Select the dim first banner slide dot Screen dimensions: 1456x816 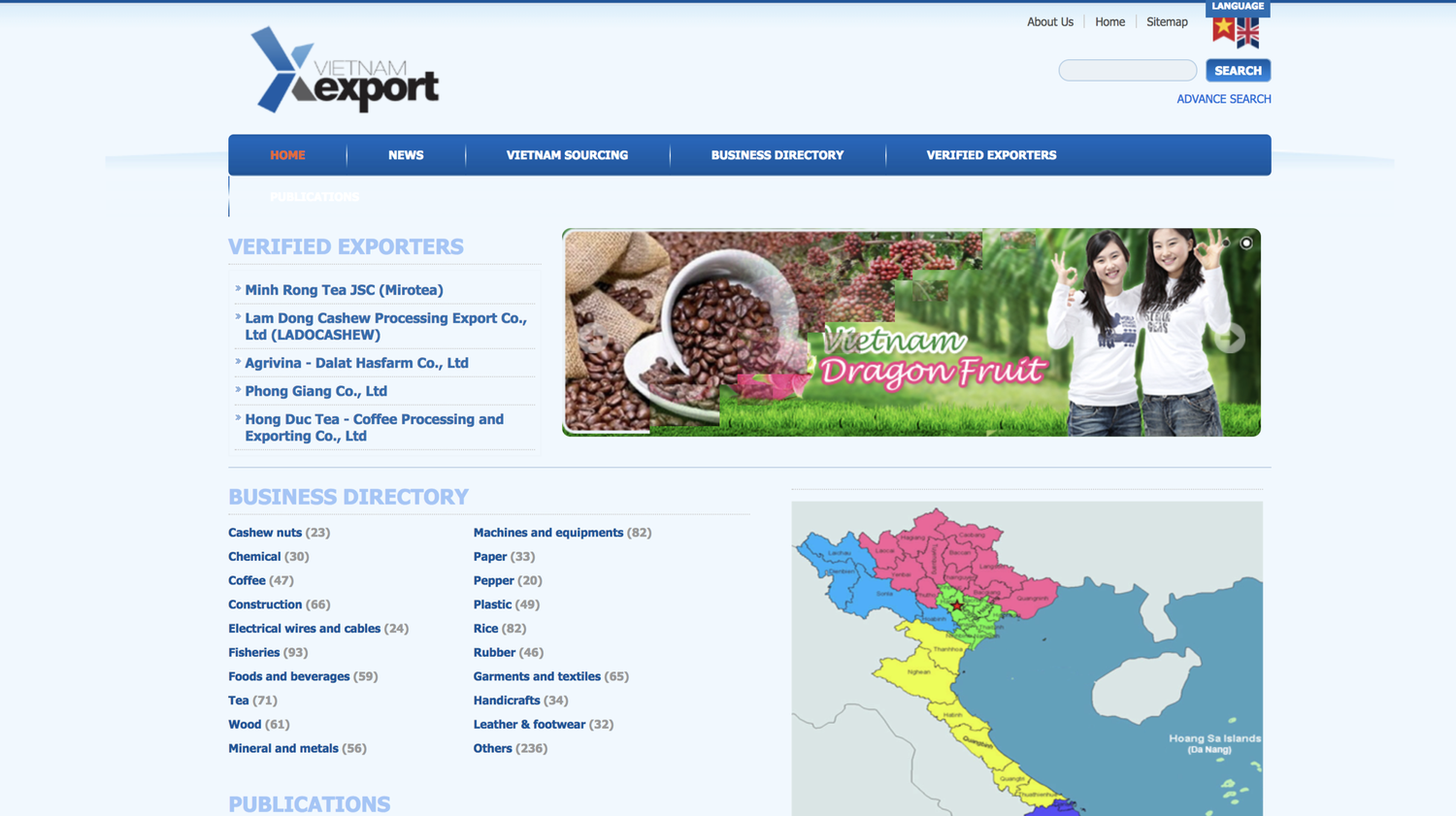point(1226,243)
